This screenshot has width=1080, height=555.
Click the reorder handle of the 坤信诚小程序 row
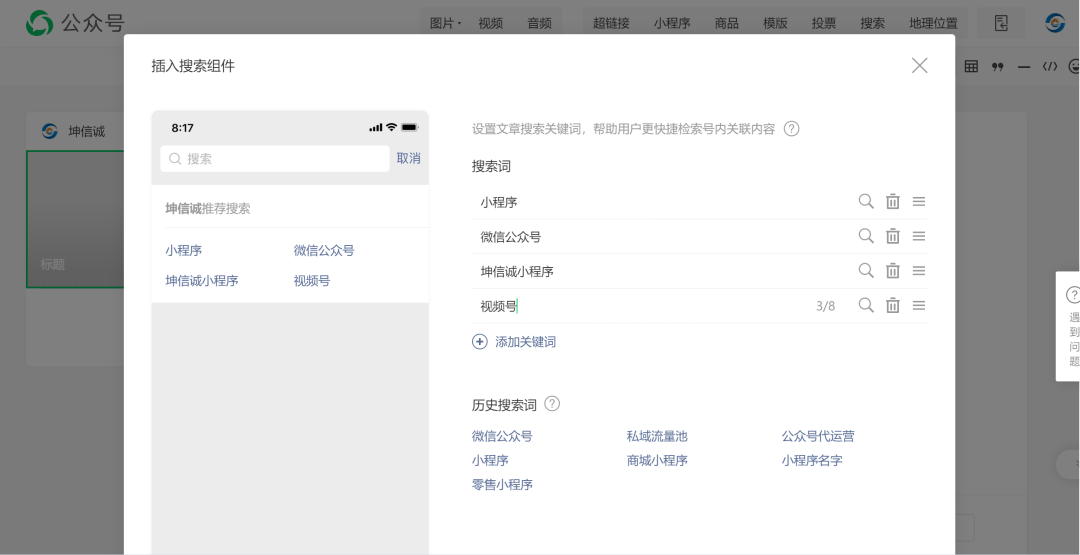click(919, 271)
